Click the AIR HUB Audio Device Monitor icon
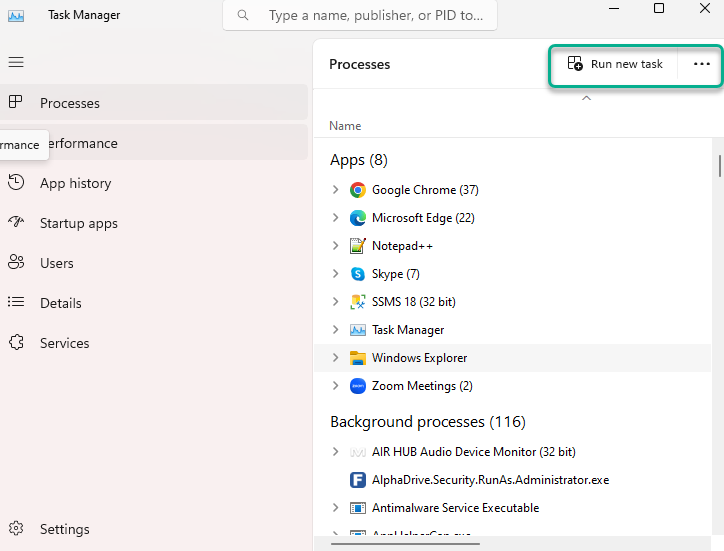724x551 pixels. (357, 452)
